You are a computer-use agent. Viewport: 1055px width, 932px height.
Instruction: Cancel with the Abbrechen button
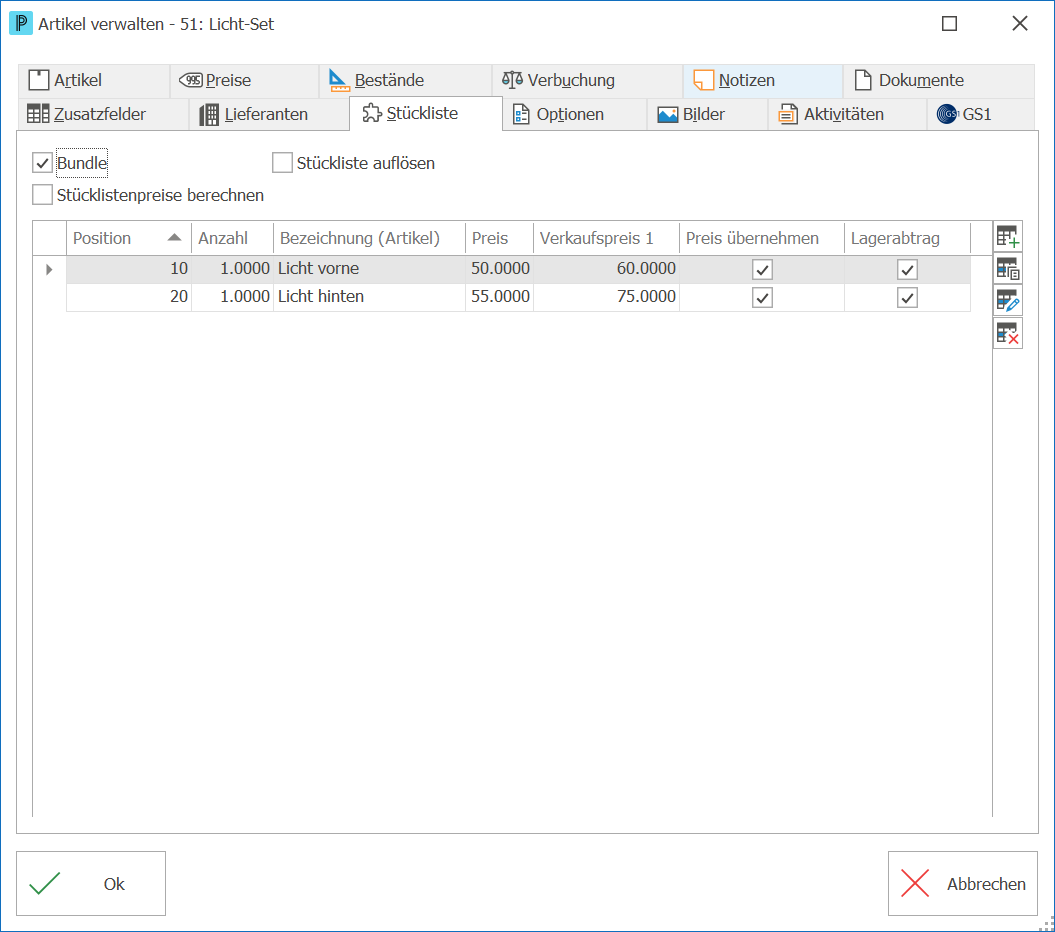(x=963, y=884)
